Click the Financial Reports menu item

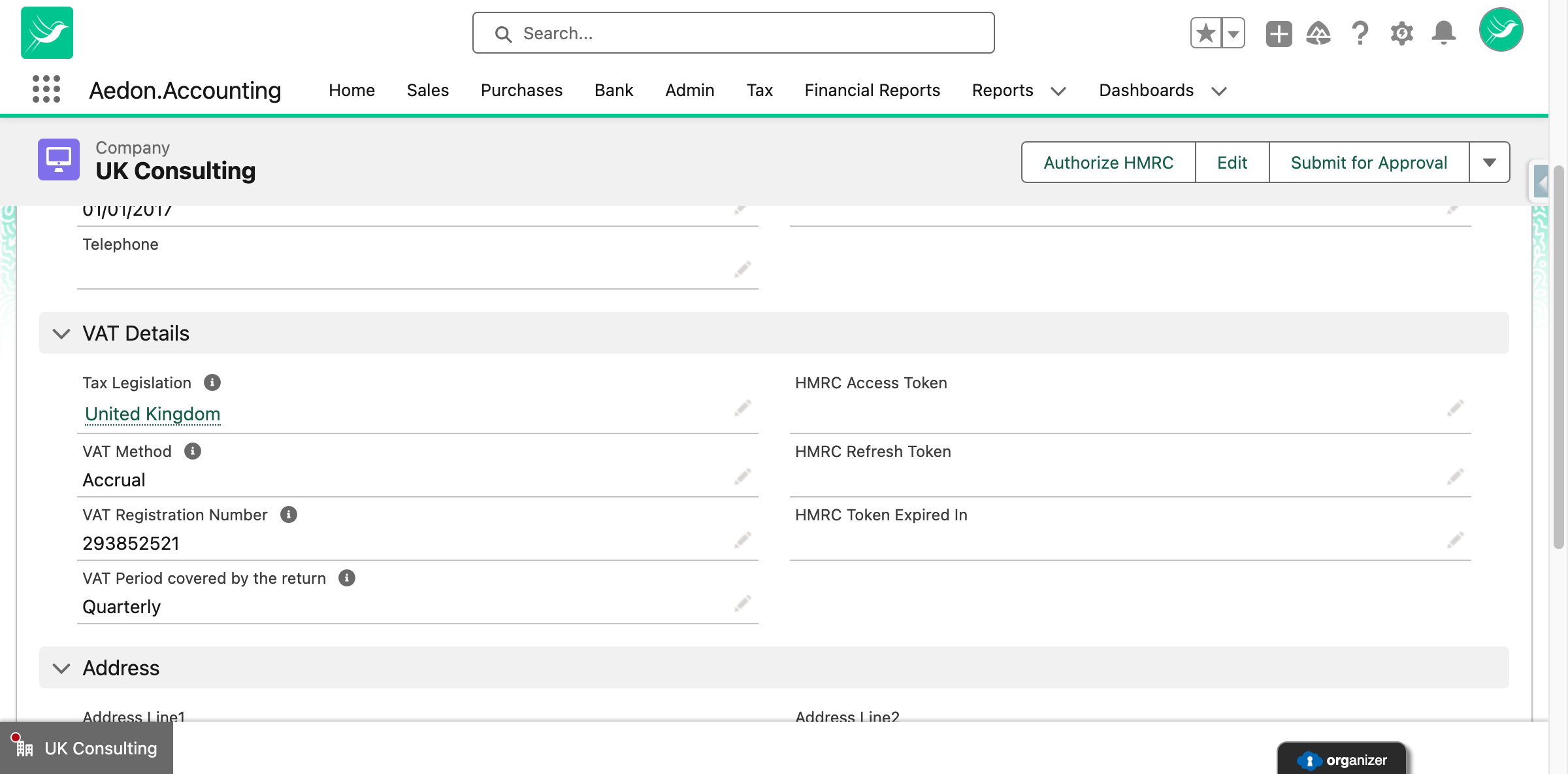click(872, 90)
